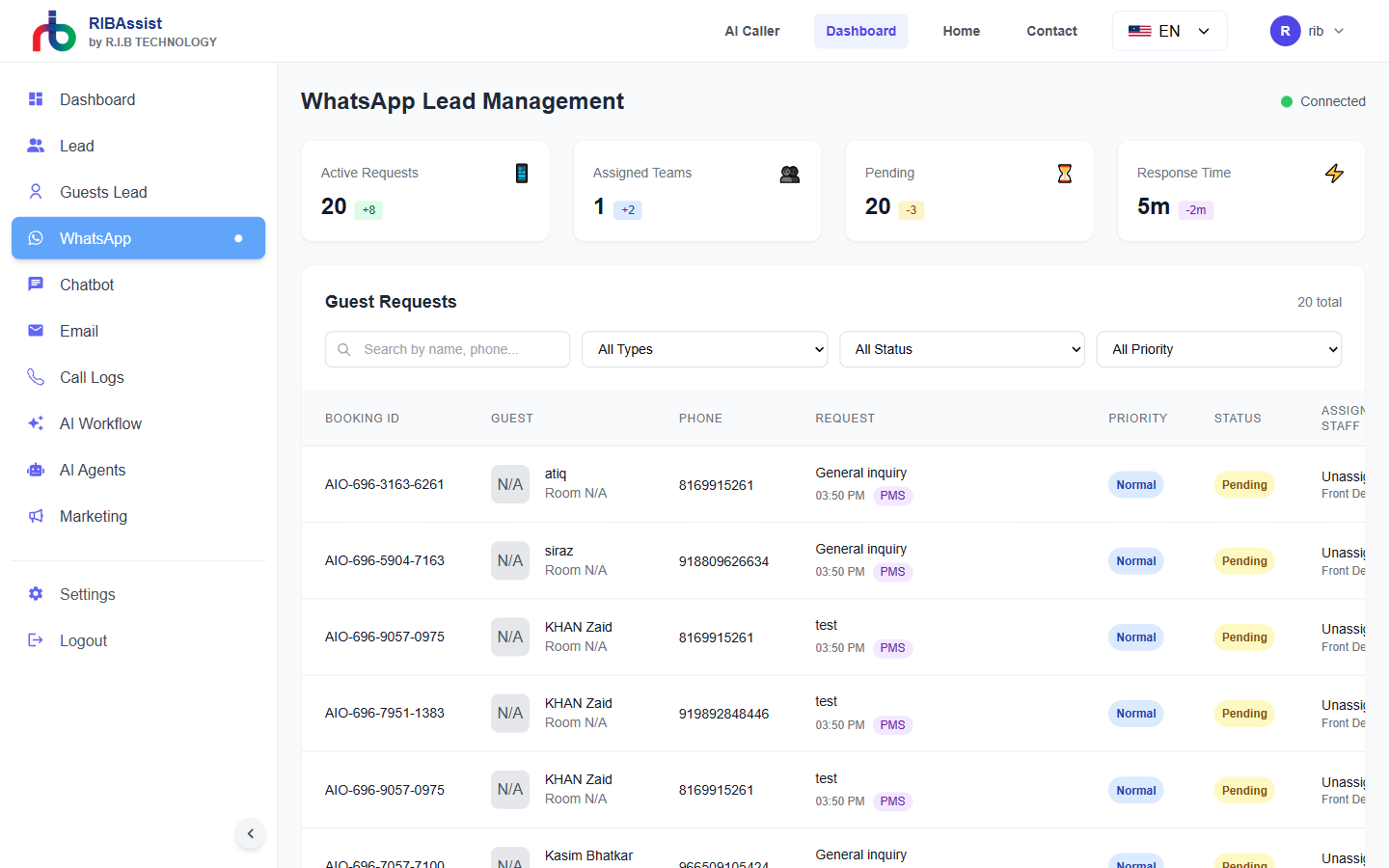This screenshot has width=1389, height=868.
Task: Click the search by name or phone field
Action: pyautogui.click(x=447, y=349)
